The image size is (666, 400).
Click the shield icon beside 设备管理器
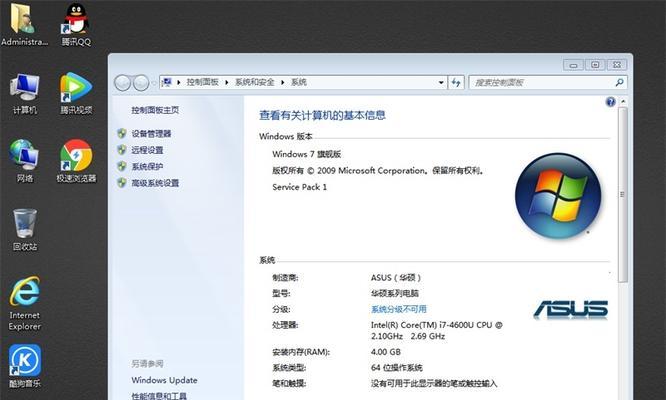[122, 133]
